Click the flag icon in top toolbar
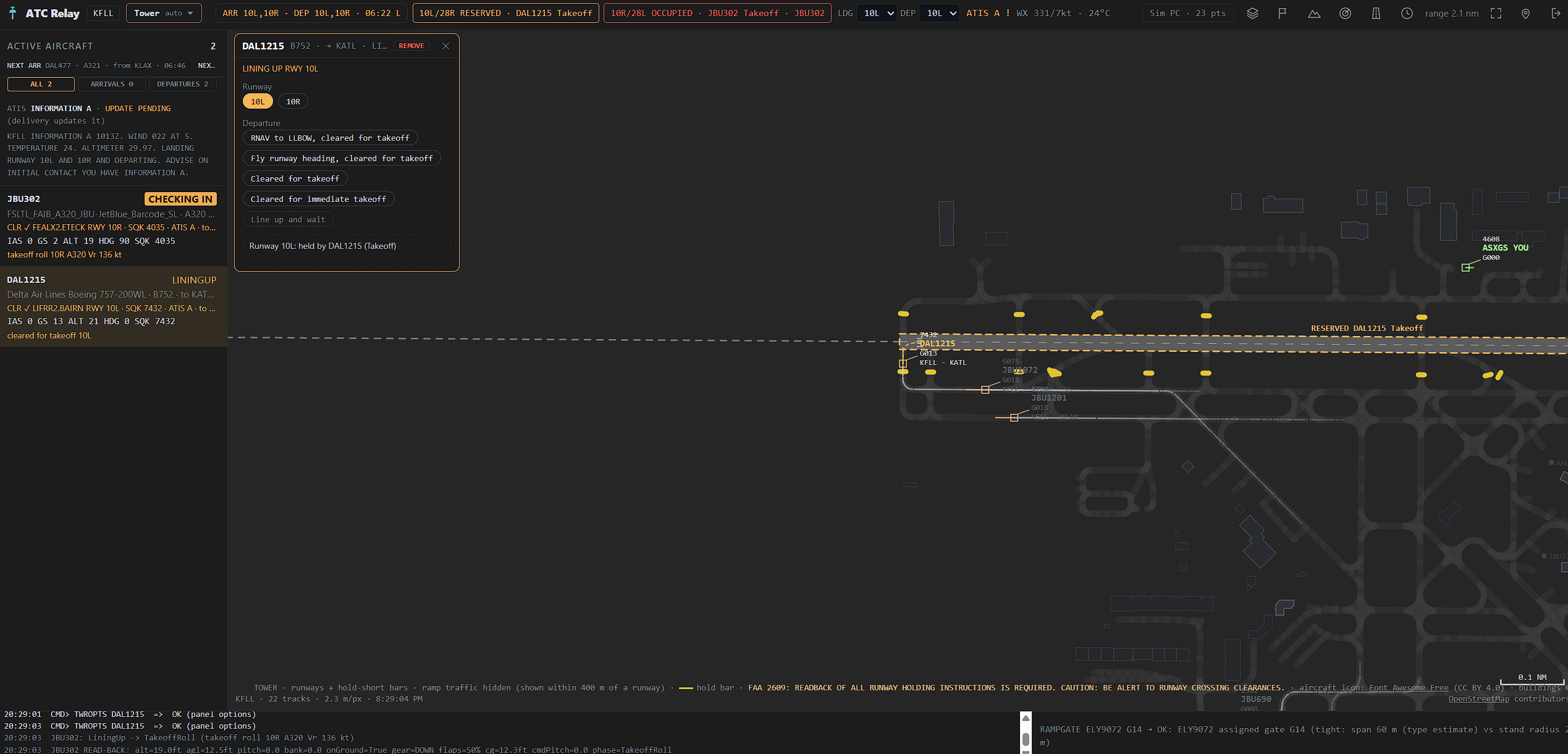Image resolution: width=1568 pixels, height=754 pixels. (x=1283, y=13)
